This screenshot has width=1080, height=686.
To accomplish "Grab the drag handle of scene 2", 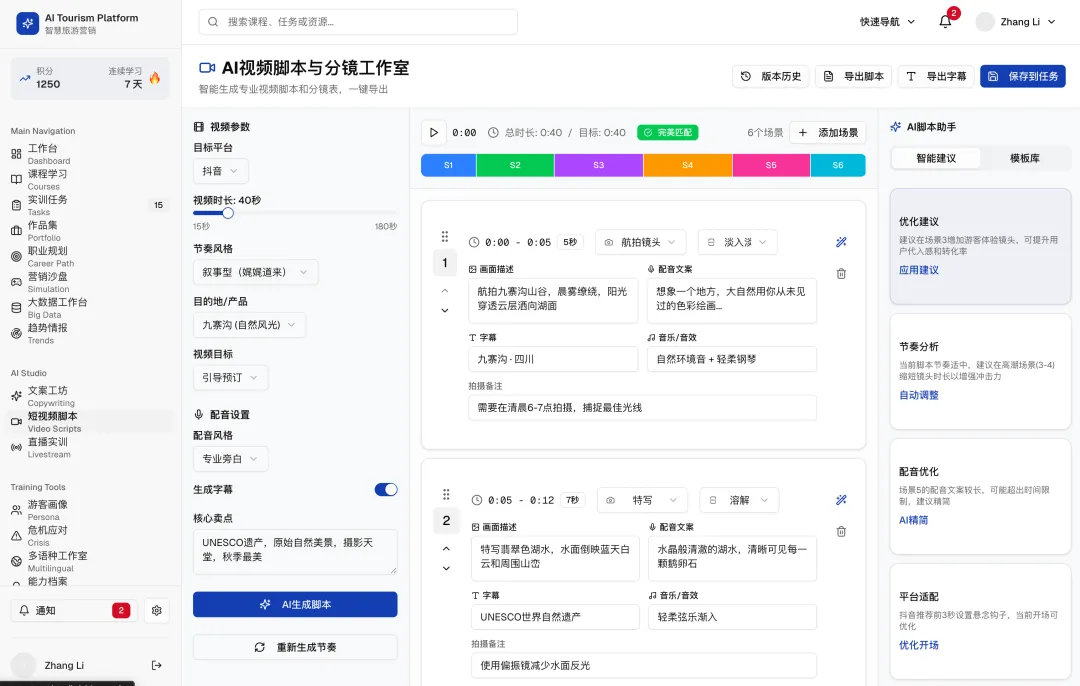I will pos(446,495).
